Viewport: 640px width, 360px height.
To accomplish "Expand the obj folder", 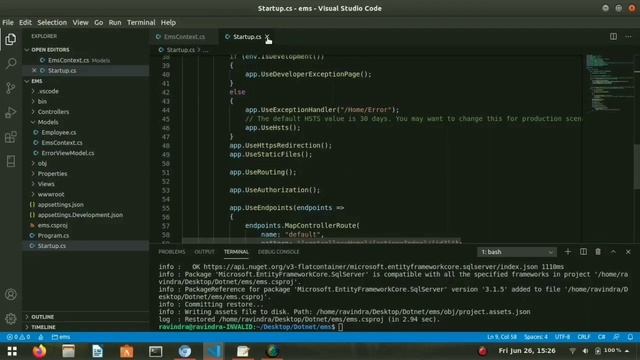I will (x=42, y=163).
